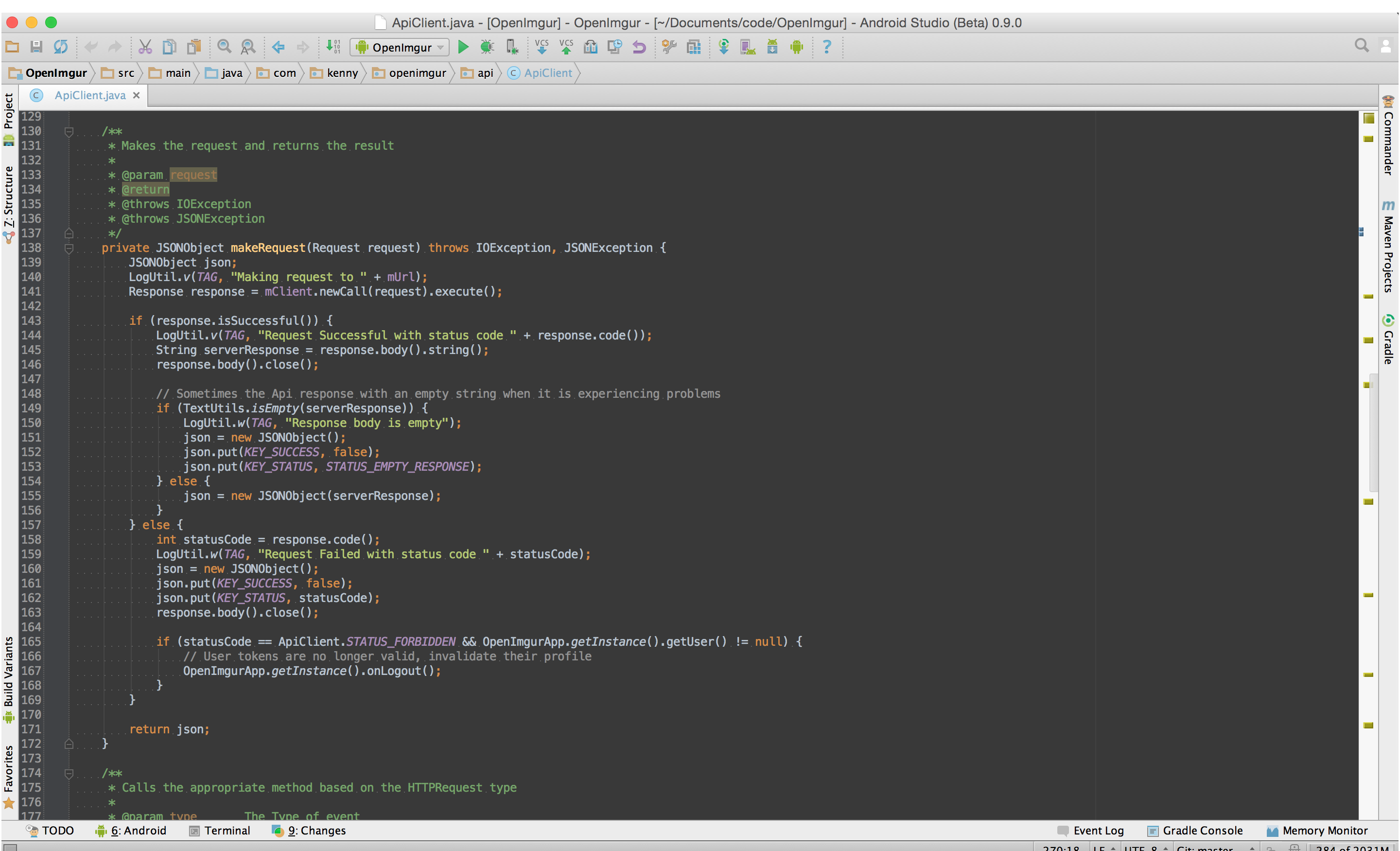Collapse the Javadoc comment at line 130

point(69,132)
